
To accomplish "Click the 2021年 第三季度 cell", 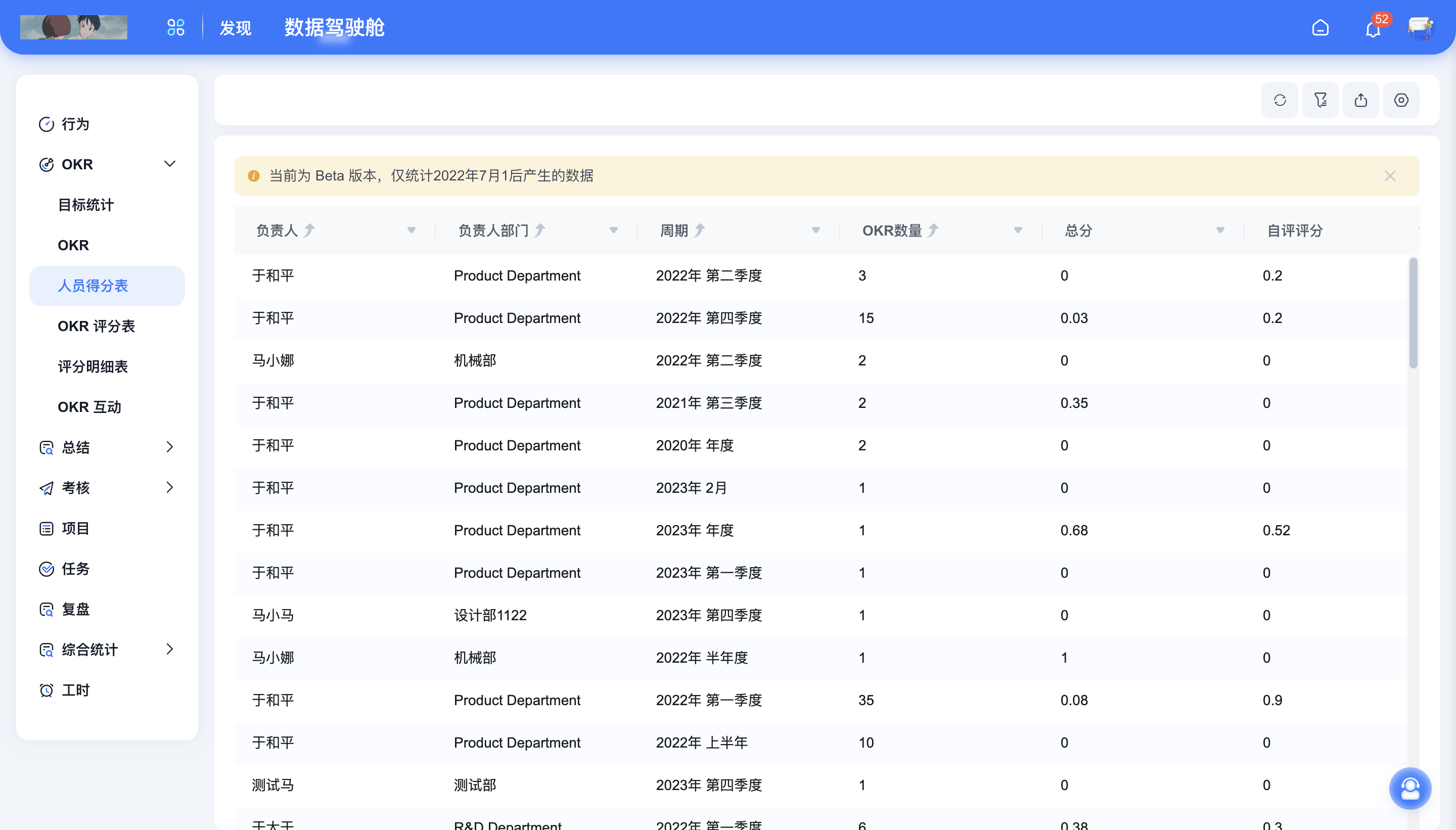I will click(x=709, y=403).
